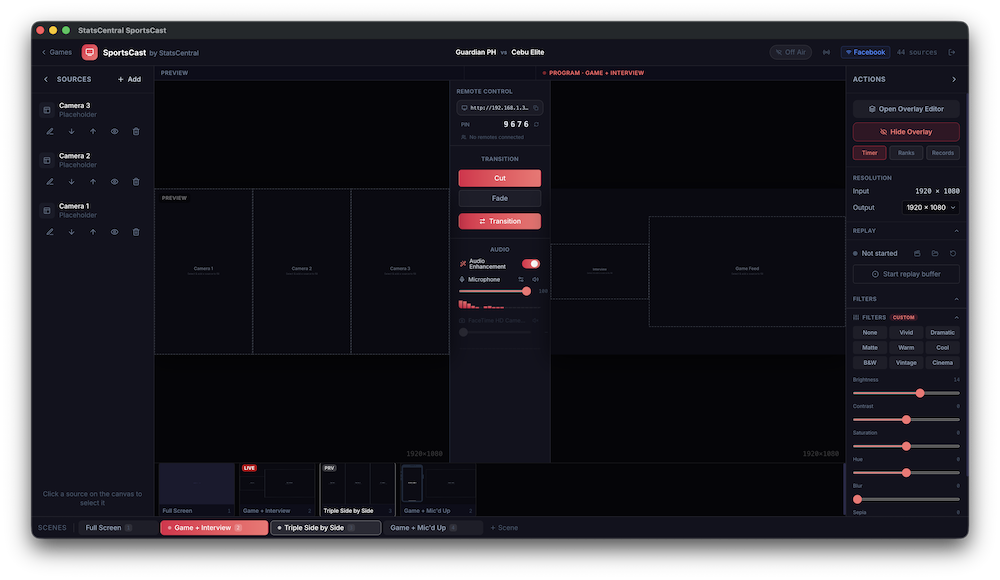Viewport: 1000px width, 580px height.
Task: Edit the Camera 2 source with pencil icon
Action: (x=50, y=182)
